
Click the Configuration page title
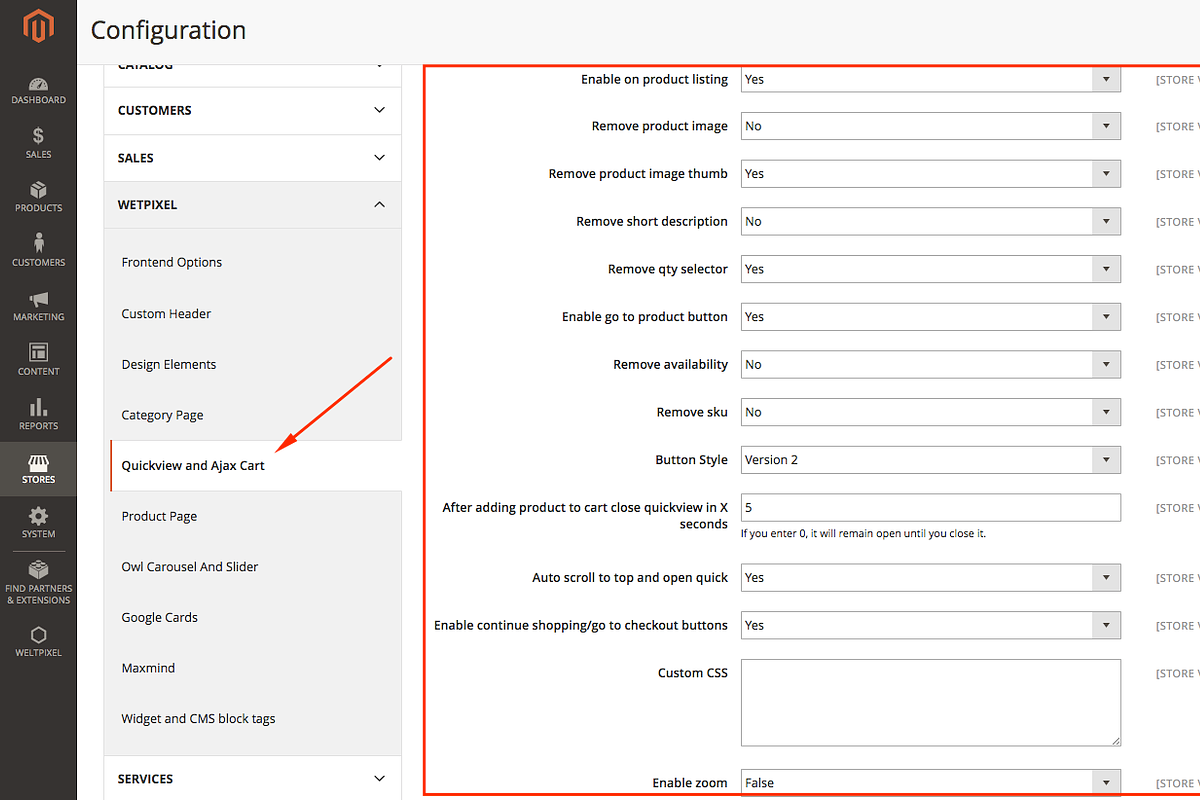[168, 31]
